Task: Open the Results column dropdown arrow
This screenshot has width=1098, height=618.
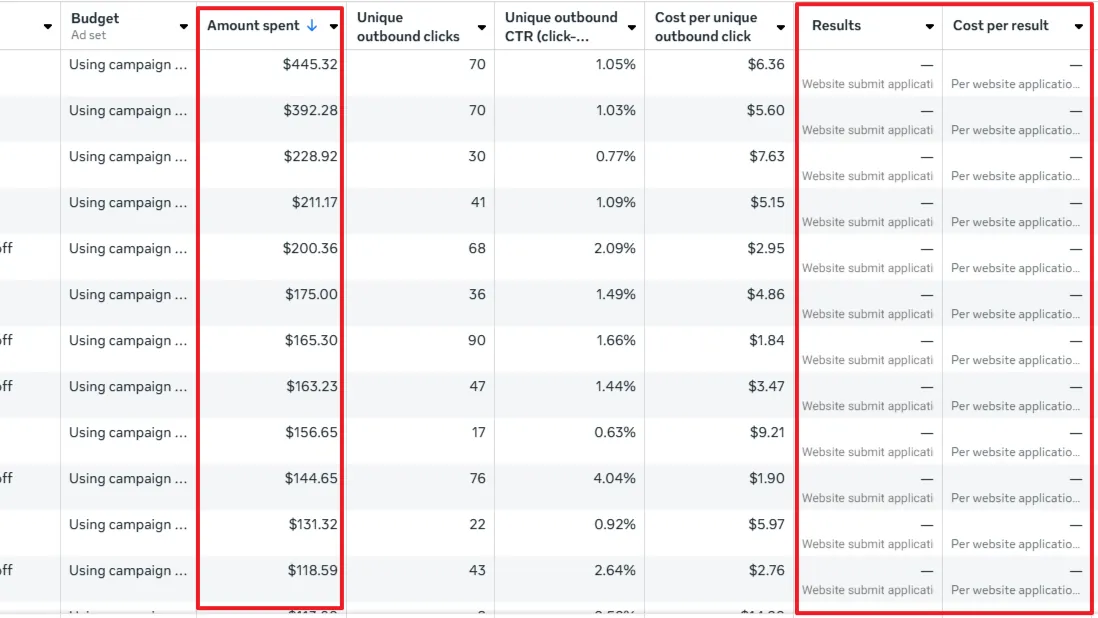Action: 929,27
